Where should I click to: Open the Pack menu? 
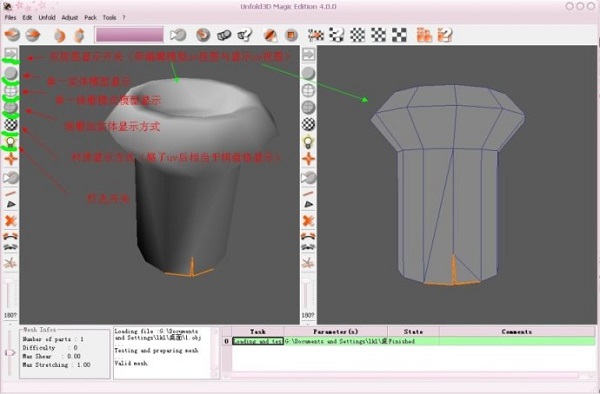[90, 18]
